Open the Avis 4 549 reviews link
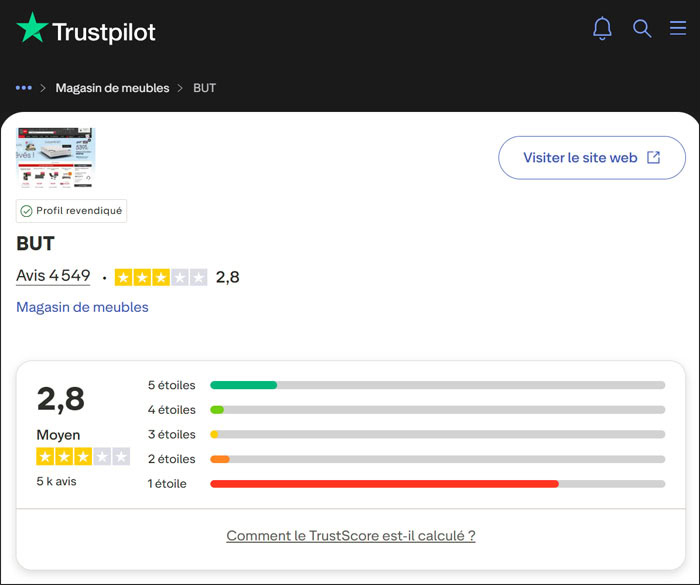This screenshot has width=700, height=585. pyautogui.click(x=53, y=276)
